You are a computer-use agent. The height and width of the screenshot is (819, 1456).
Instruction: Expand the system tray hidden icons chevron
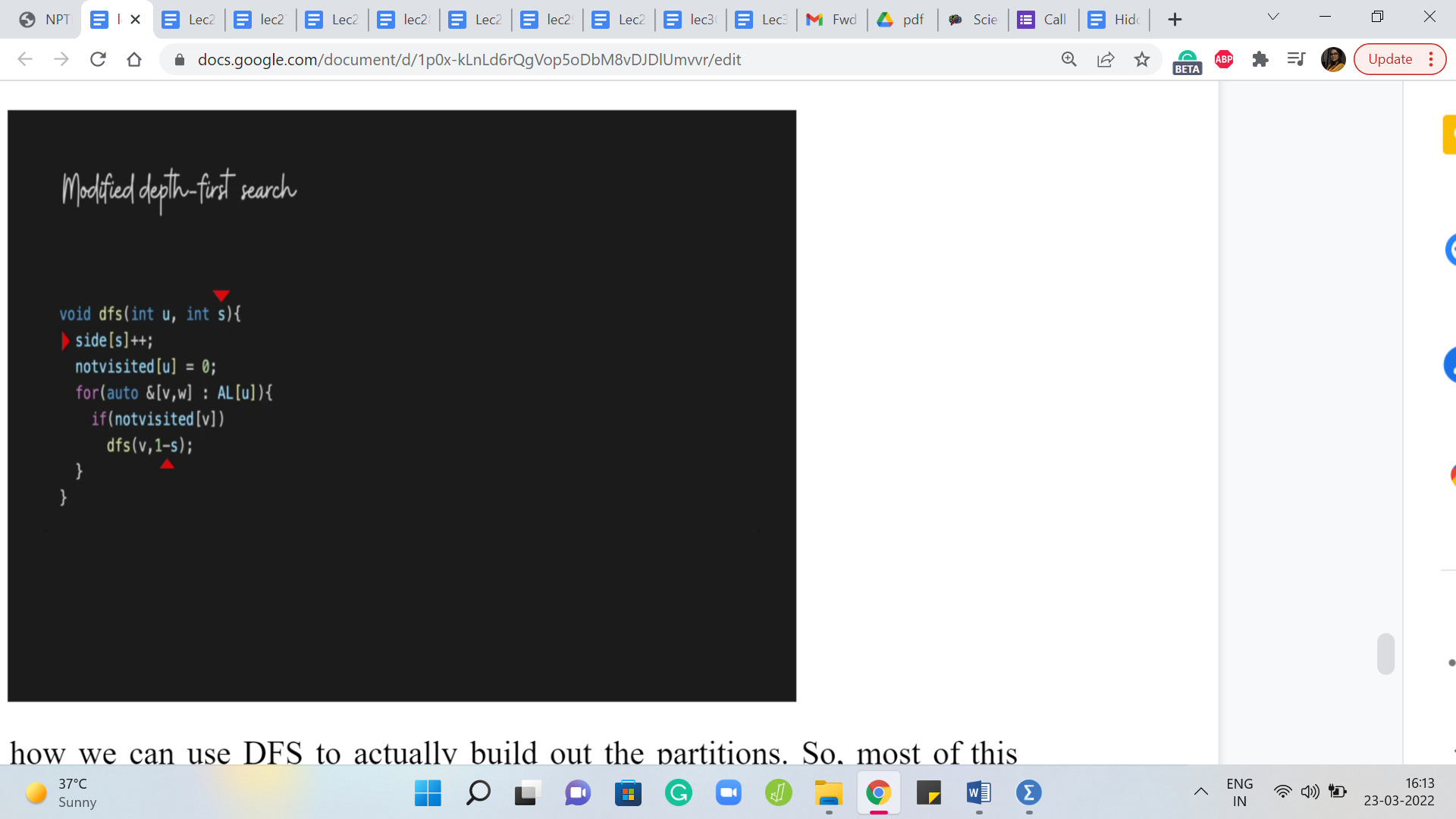click(x=1201, y=792)
